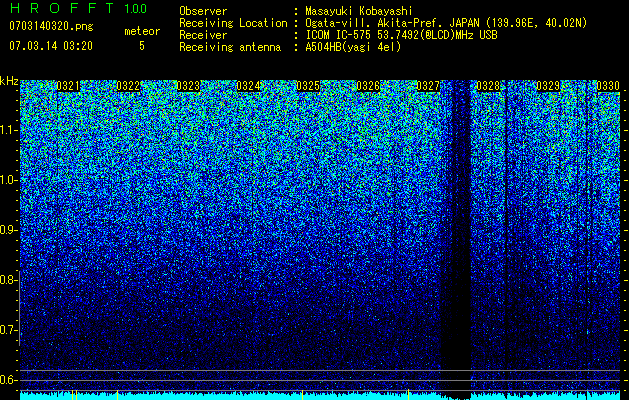Click the Observer field label

click(203, 11)
